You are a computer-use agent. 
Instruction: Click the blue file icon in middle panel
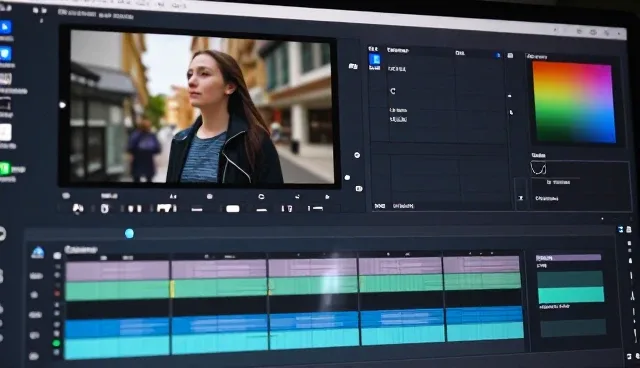tap(375, 60)
